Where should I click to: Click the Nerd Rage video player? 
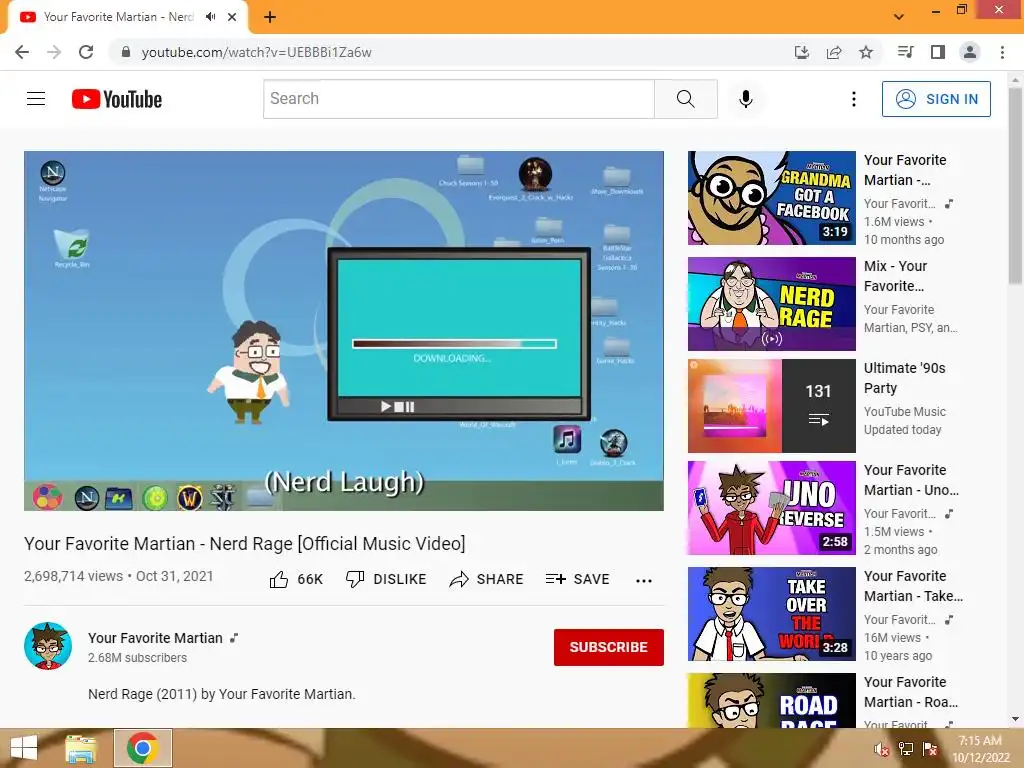tap(344, 330)
